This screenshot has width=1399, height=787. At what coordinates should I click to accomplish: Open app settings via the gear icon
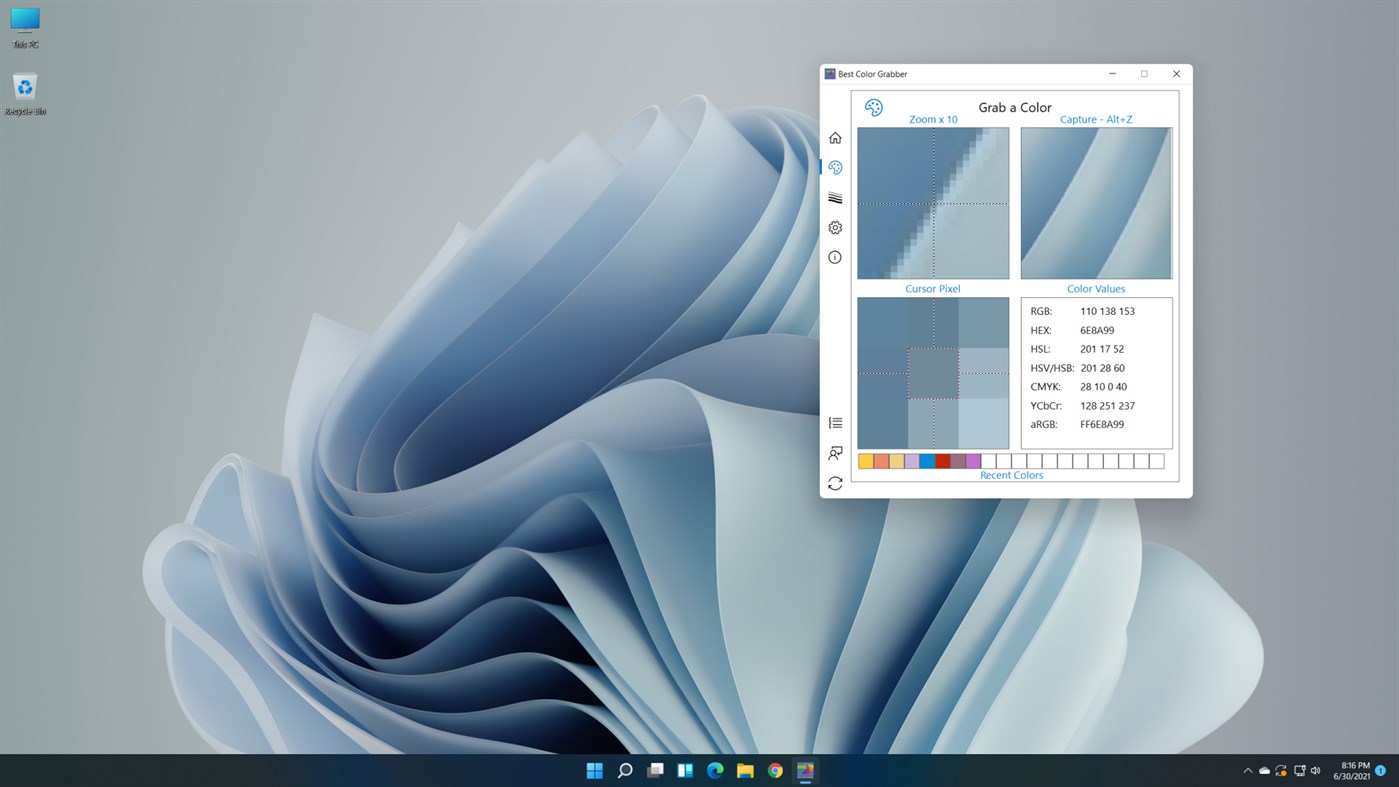pos(835,227)
